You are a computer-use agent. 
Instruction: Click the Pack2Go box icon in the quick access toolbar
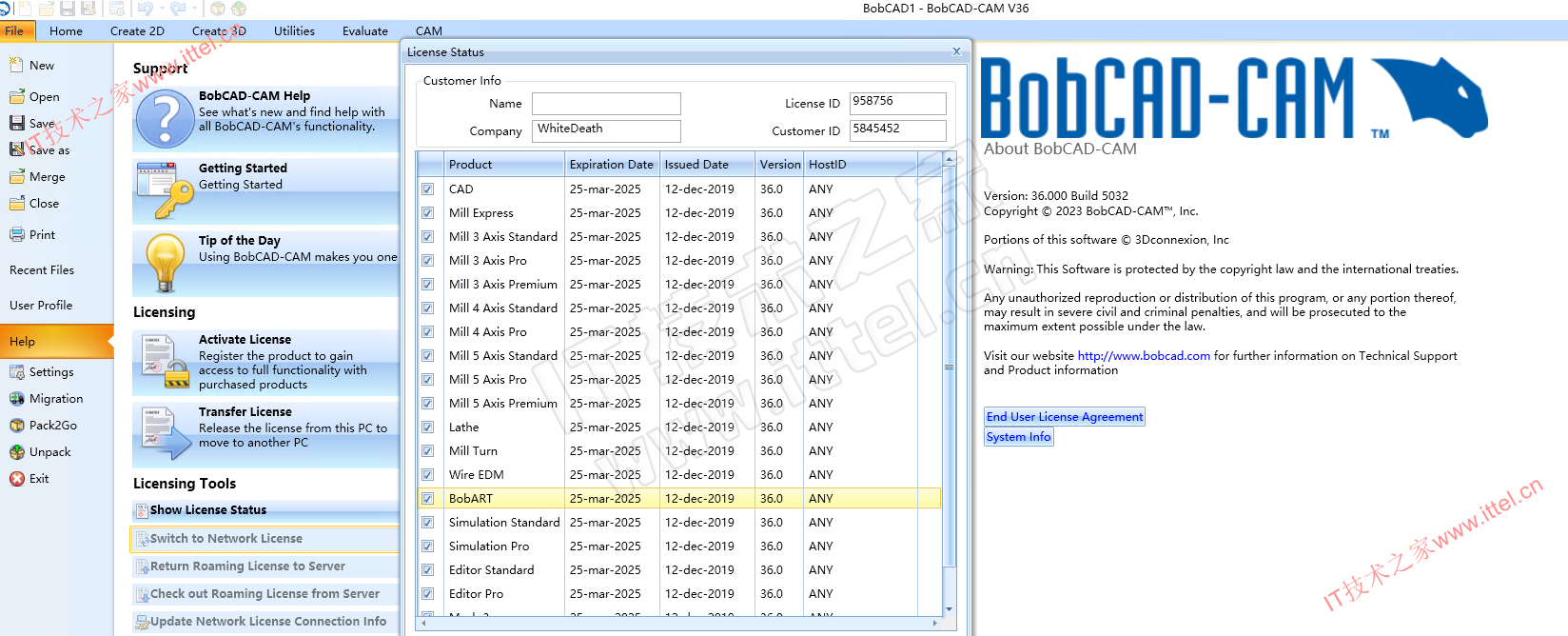[x=218, y=9]
